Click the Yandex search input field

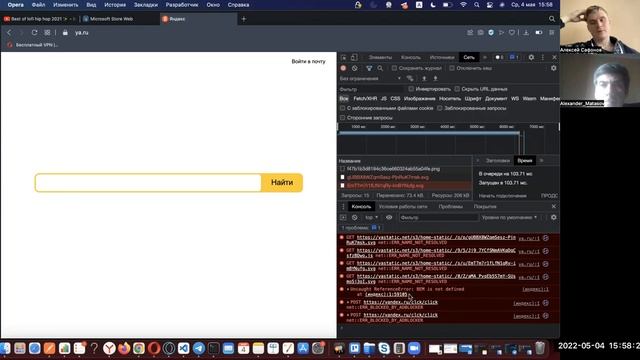pos(148,182)
